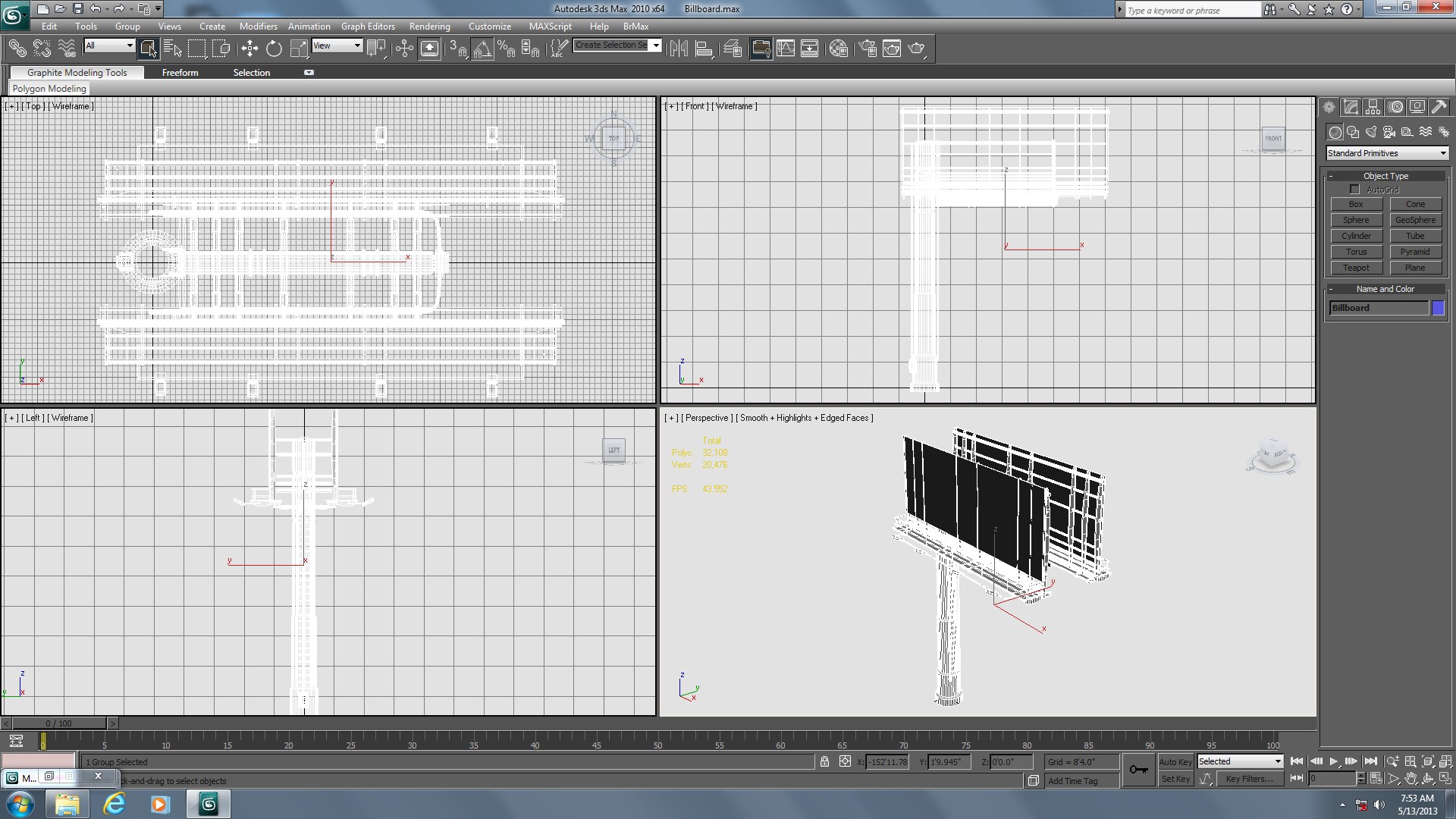Click the Teapot primitive button
Image resolution: width=1456 pixels, height=819 pixels.
1356,268
